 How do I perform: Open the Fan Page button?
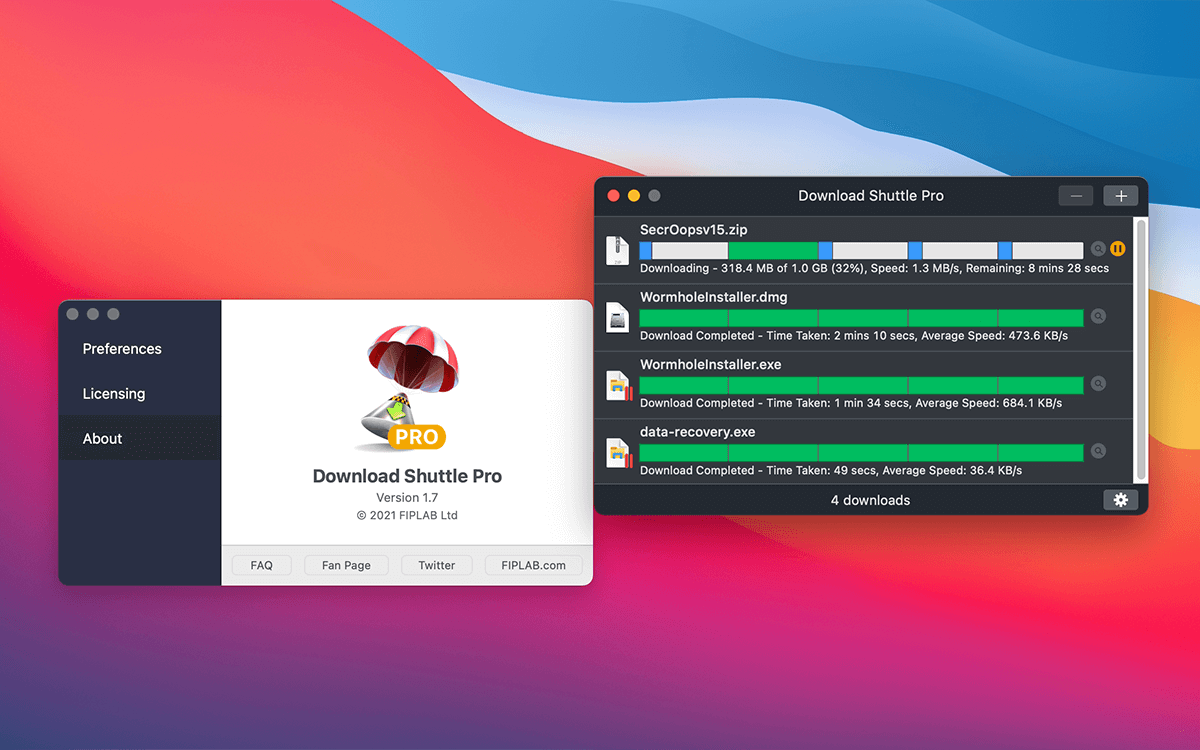click(x=346, y=565)
